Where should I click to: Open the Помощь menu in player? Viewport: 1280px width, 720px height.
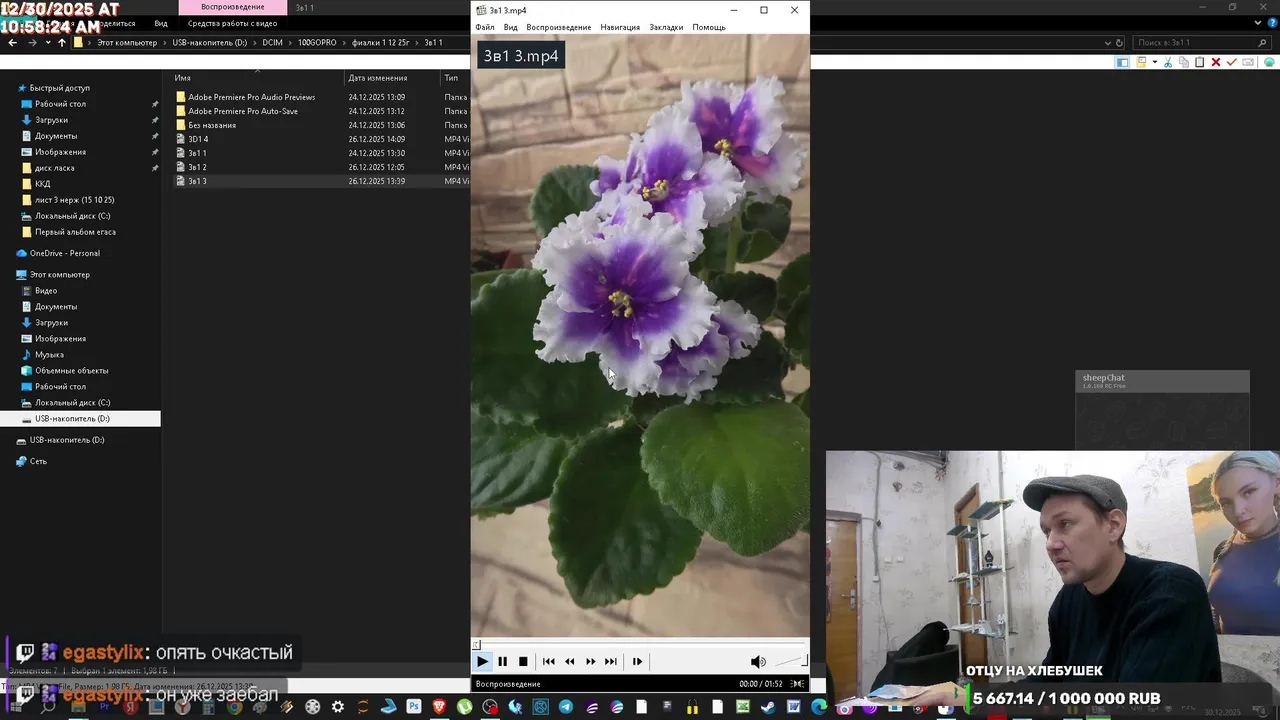coord(709,27)
